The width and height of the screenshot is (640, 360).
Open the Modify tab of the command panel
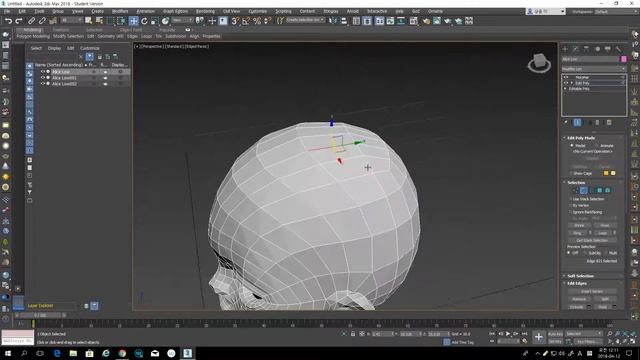(576, 49)
